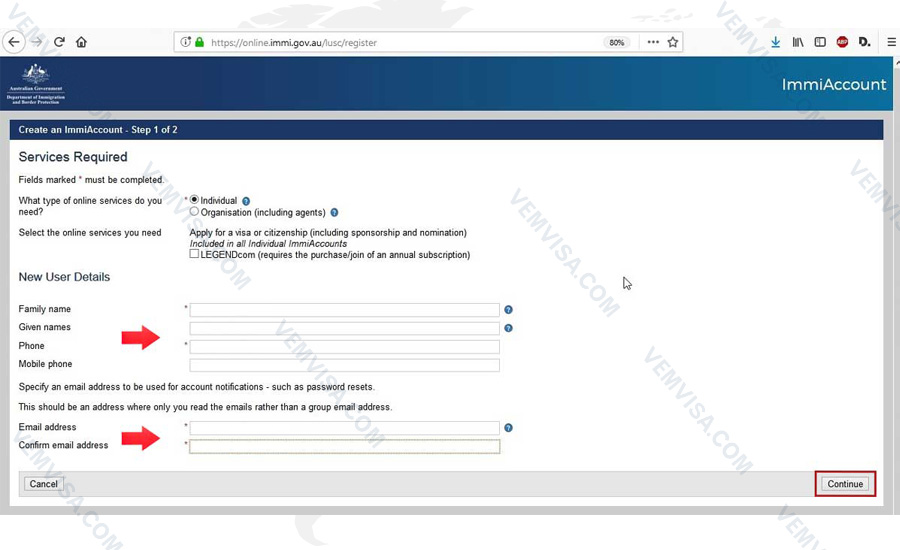Click the Given names input field
Viewport: 900px width, 550px height.
(344, 328)
